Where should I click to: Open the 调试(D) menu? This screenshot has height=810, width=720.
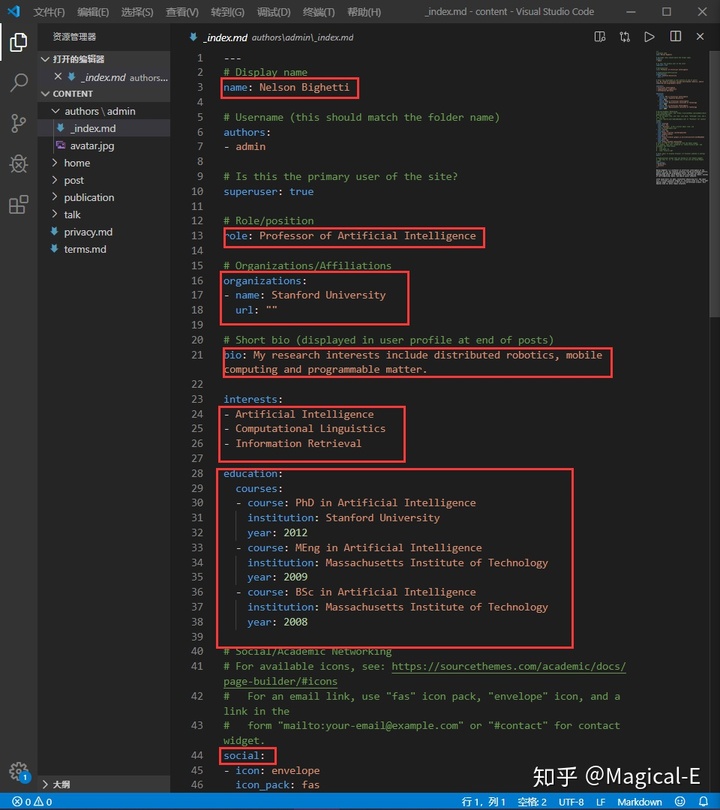(274, 12)
